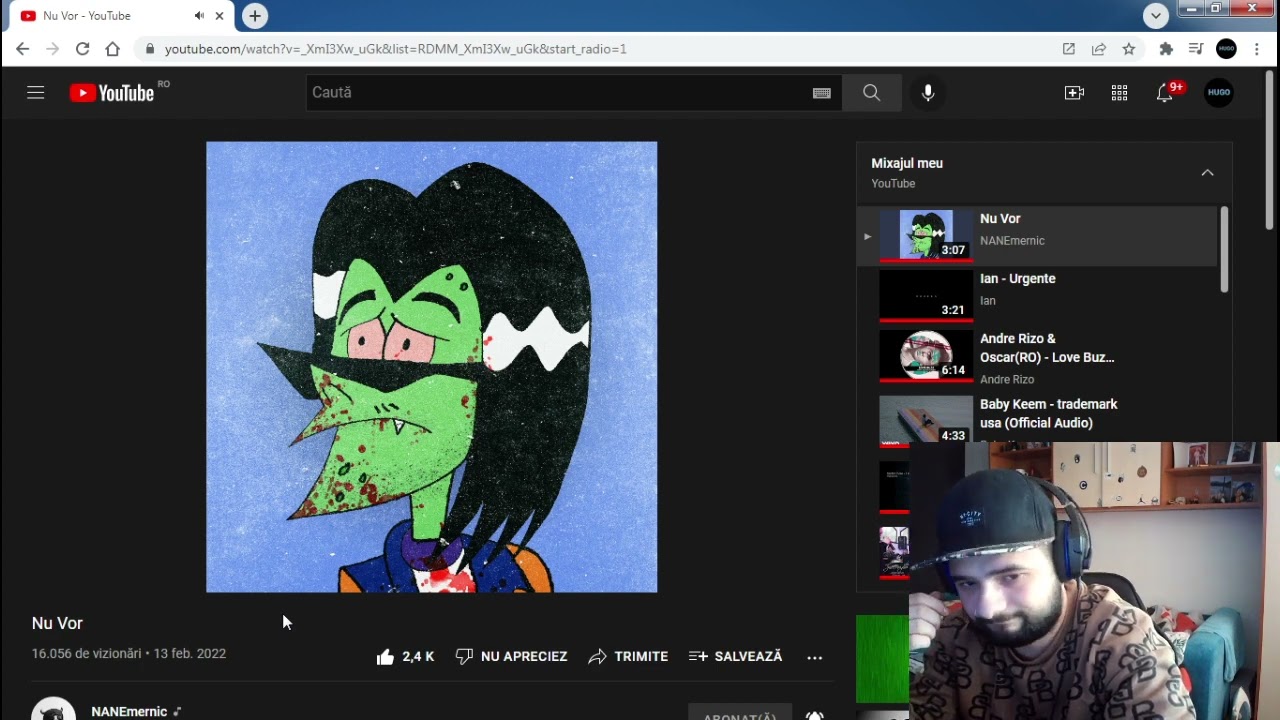Viewport: 1280px width, 720px height.
Task: Bookmark this page with star
Action: [x=1129, y=48]
